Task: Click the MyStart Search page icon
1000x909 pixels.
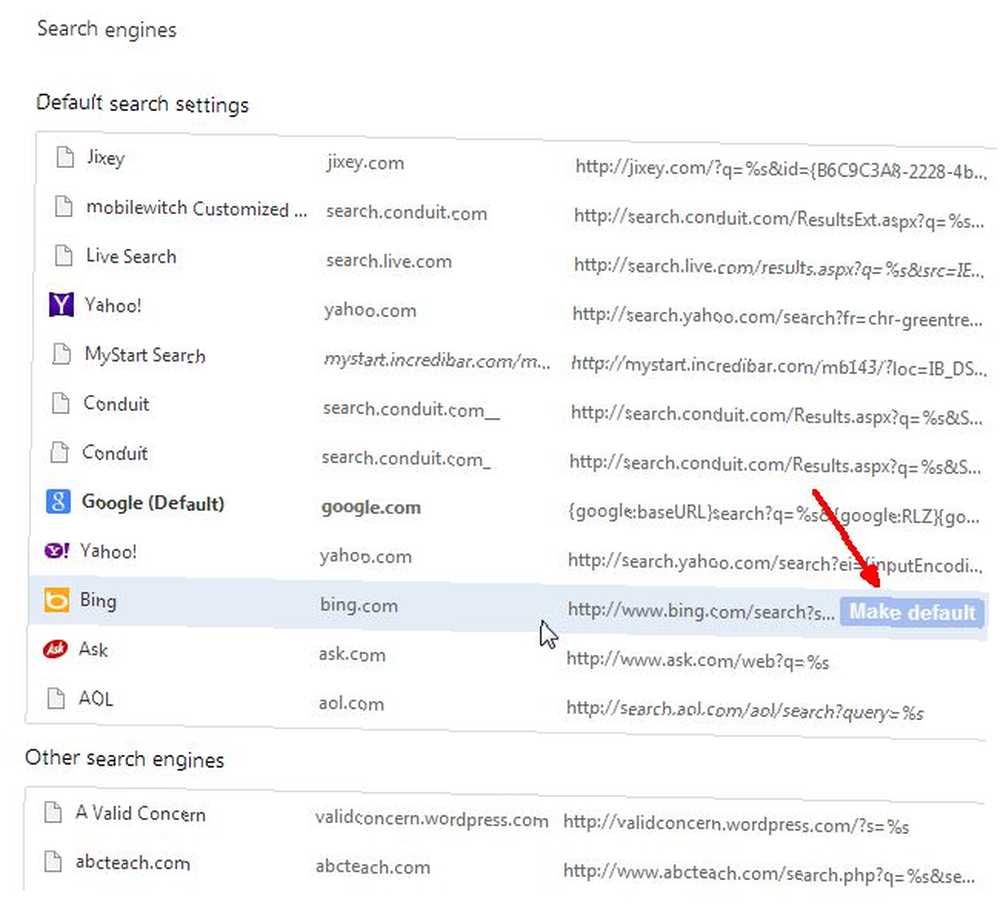Action: (x=61, y=353)
